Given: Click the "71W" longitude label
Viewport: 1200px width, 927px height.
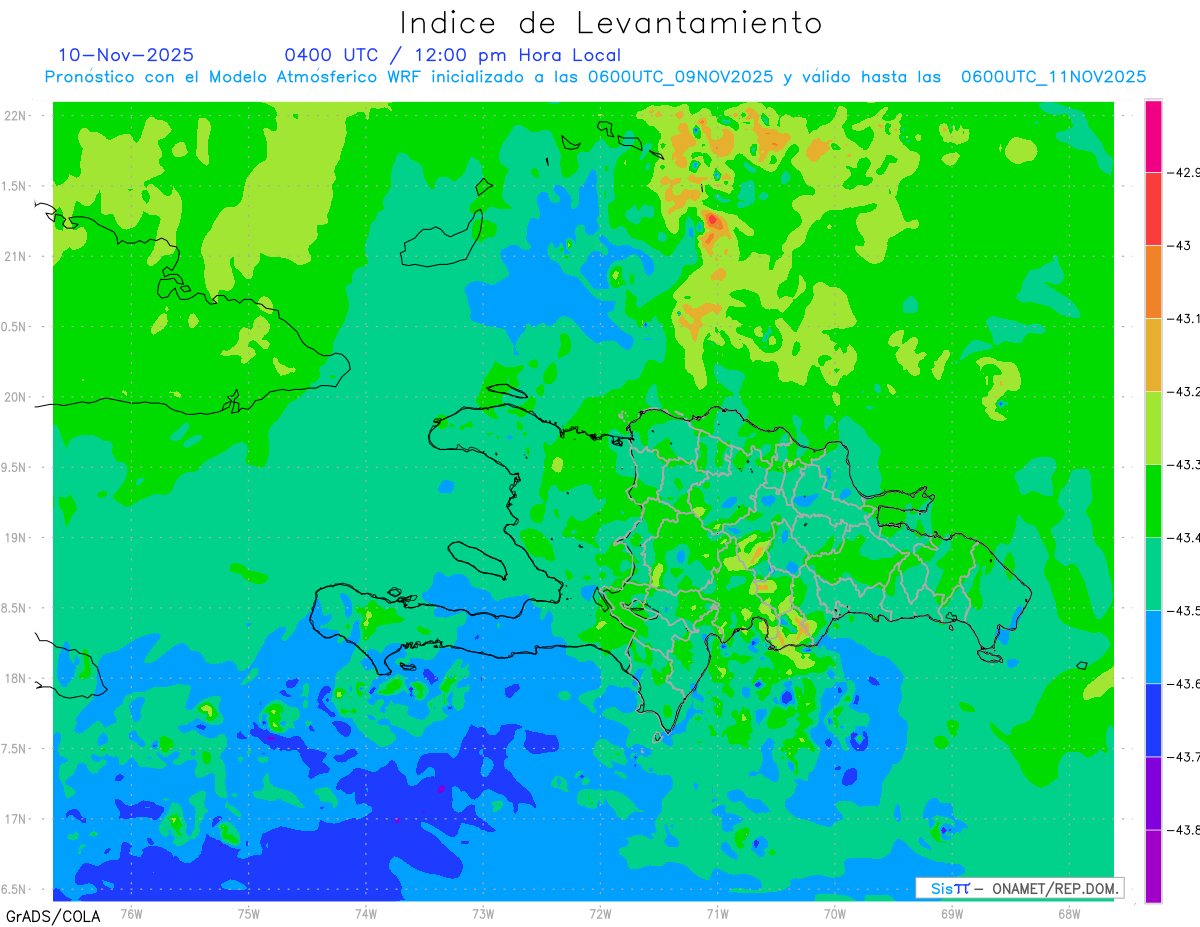Looking at the screenshot, I should click(x=717, y=913).
